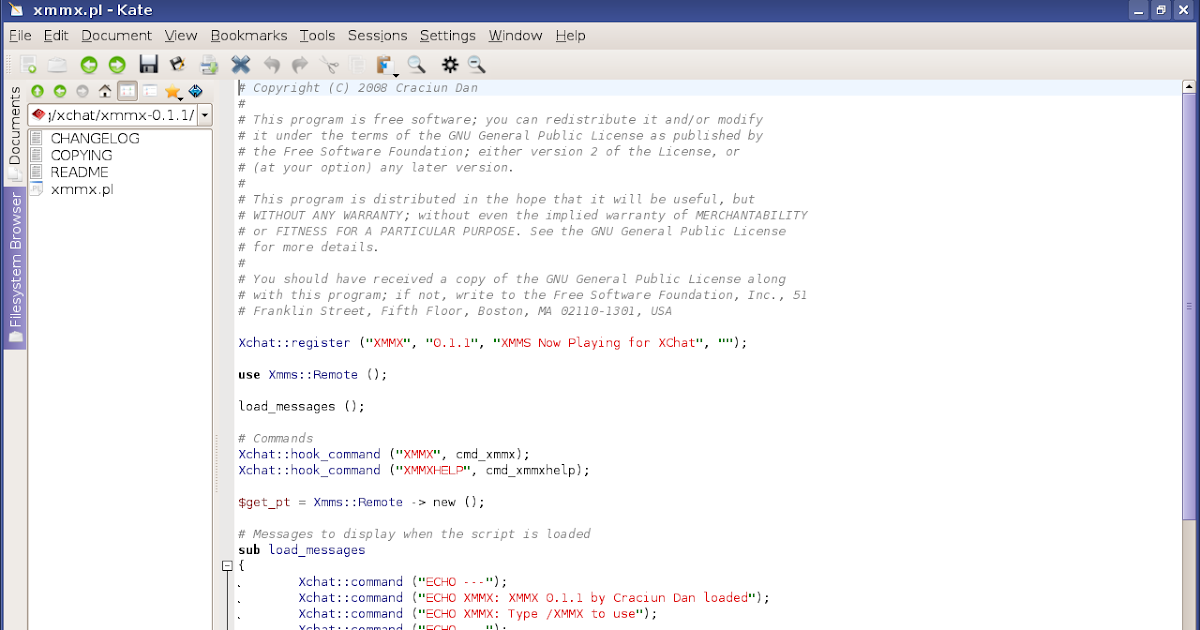Select COPYING in the file list

point(81,155)
